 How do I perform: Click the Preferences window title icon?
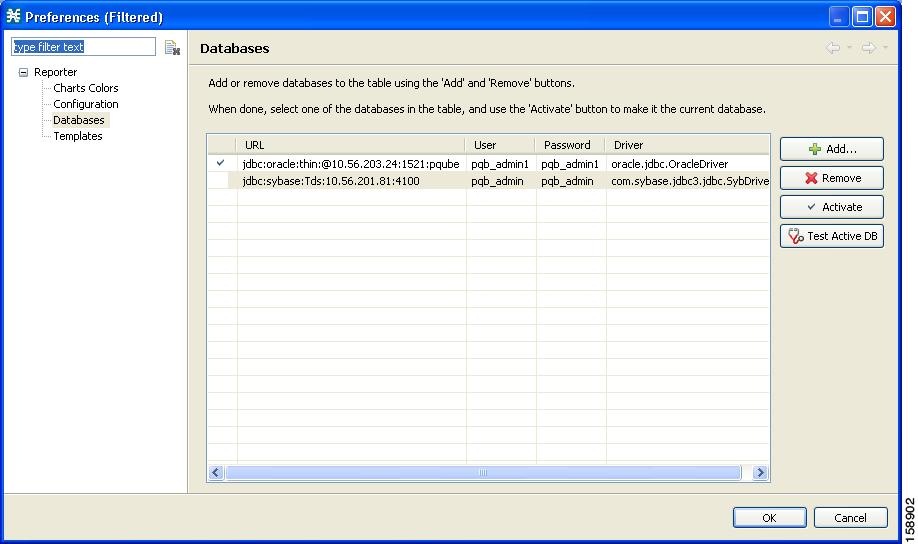pyautogui.click(x=13, y=16)
